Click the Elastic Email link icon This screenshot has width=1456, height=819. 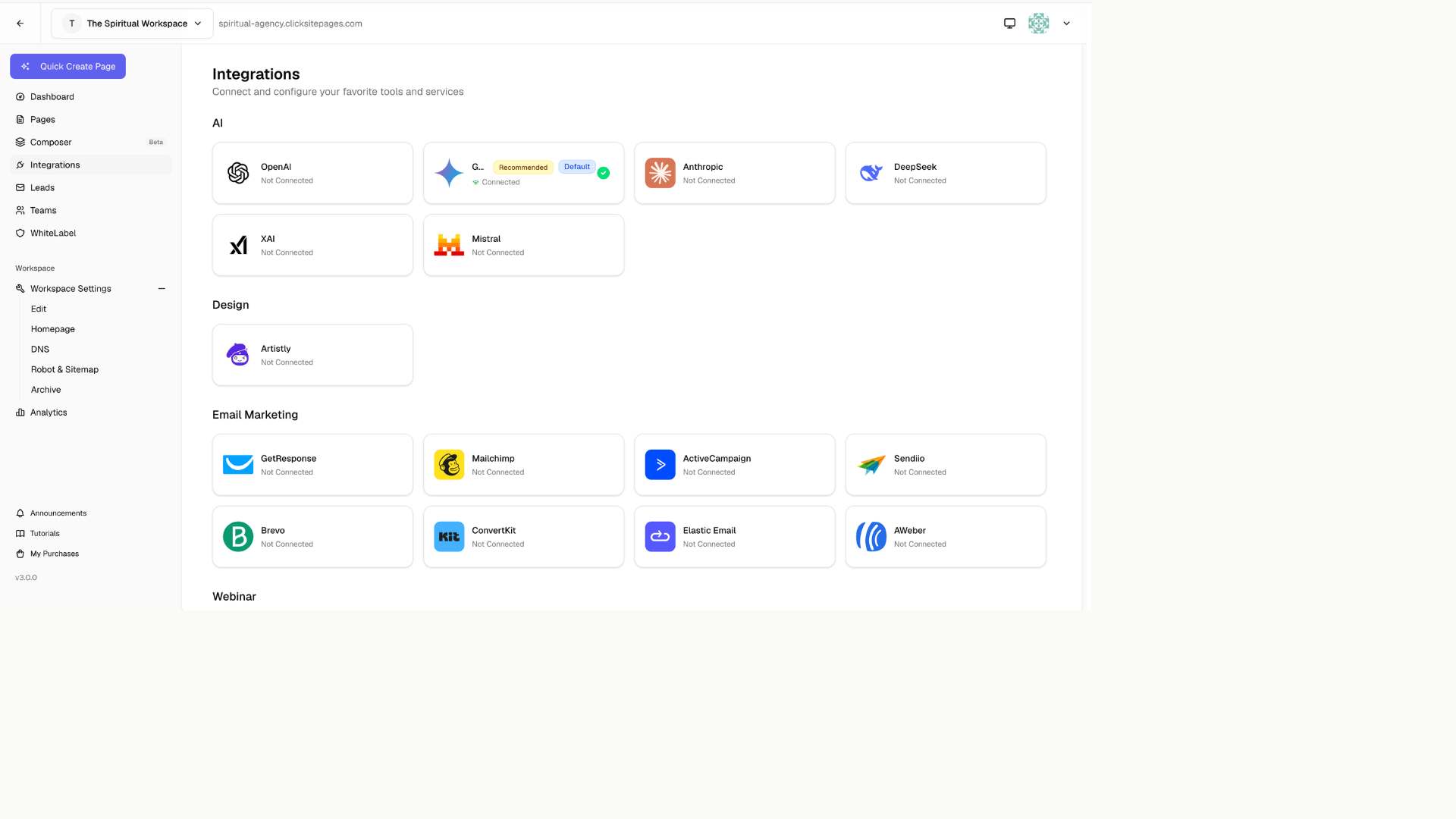pyautogui.click(x=660, y=537)
